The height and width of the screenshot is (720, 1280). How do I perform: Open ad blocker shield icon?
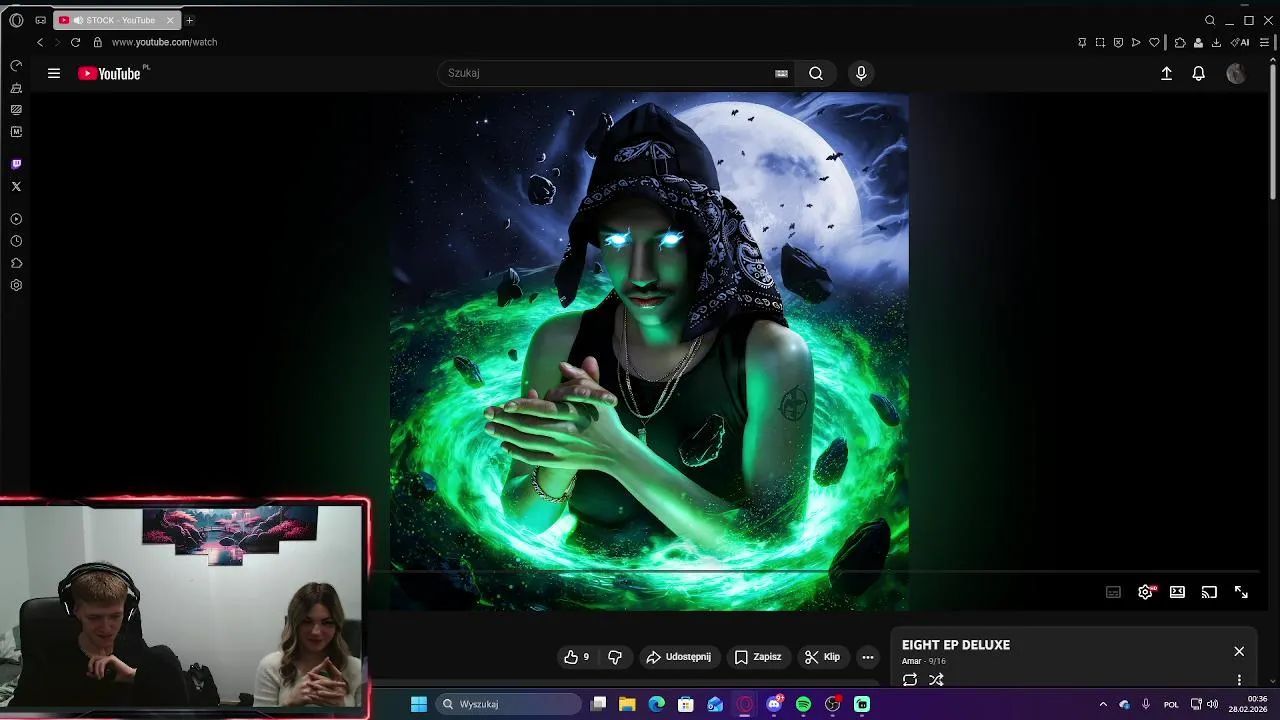1118,42
